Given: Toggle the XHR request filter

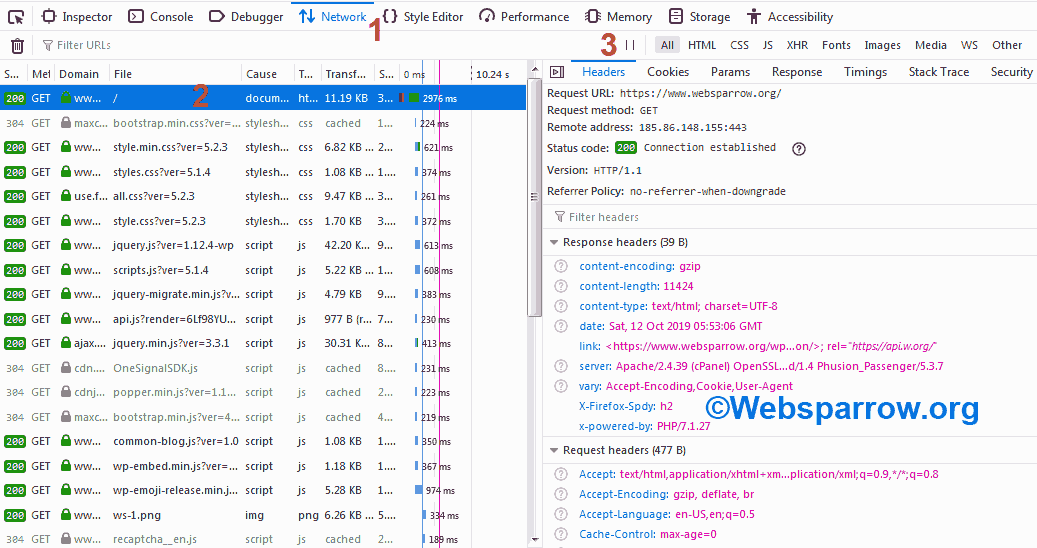Looking at the screenshot, I should [797, 45].
